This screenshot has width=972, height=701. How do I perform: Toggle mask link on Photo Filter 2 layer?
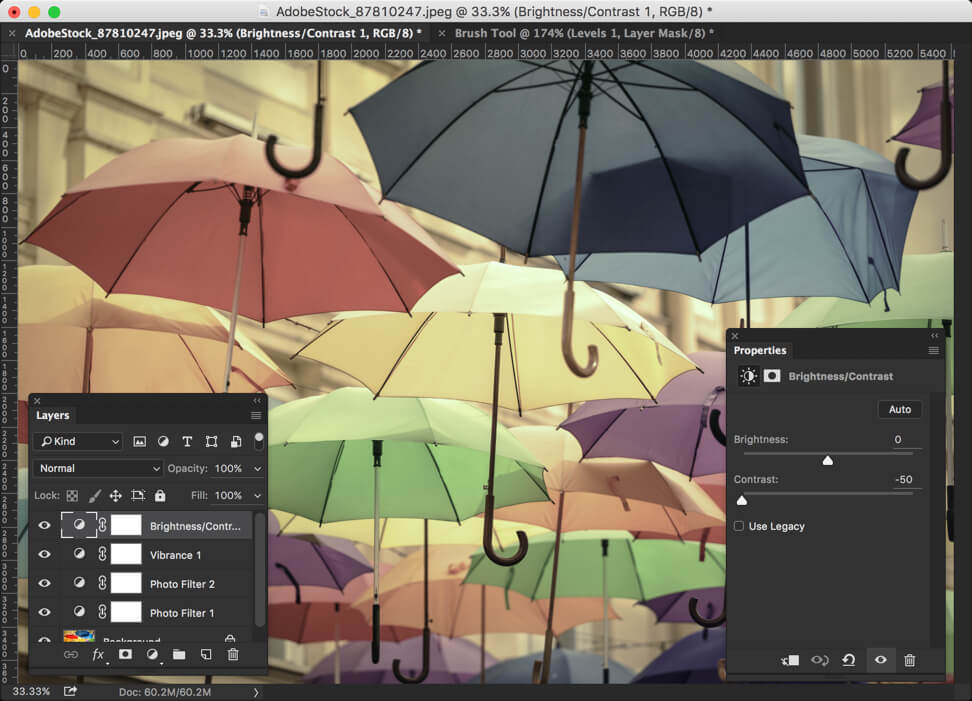point(102,583)
